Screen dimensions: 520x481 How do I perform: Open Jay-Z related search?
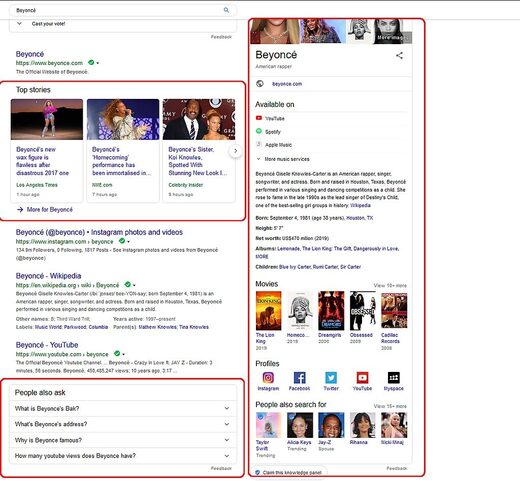pyautogui.click(x=331, y=425)
